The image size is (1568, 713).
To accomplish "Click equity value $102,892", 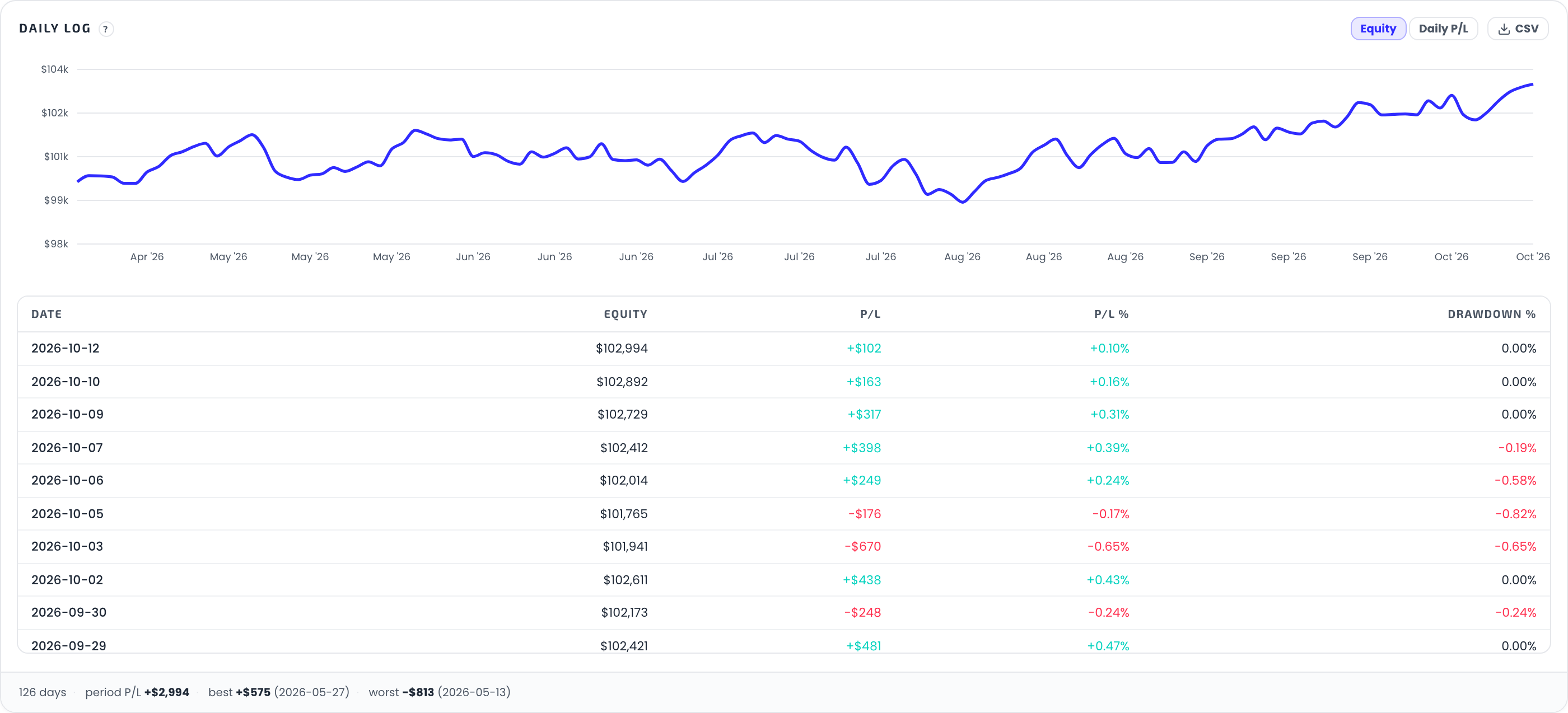I will click(x=622, y=382).
